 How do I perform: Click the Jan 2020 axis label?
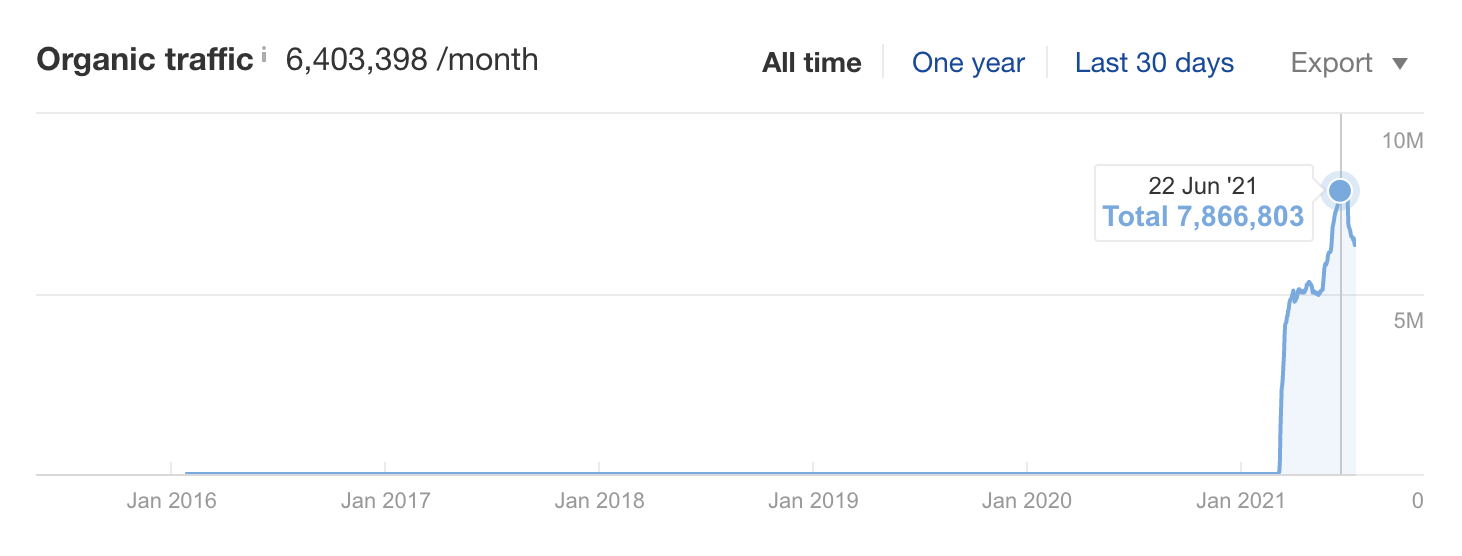pos(1027,500)
